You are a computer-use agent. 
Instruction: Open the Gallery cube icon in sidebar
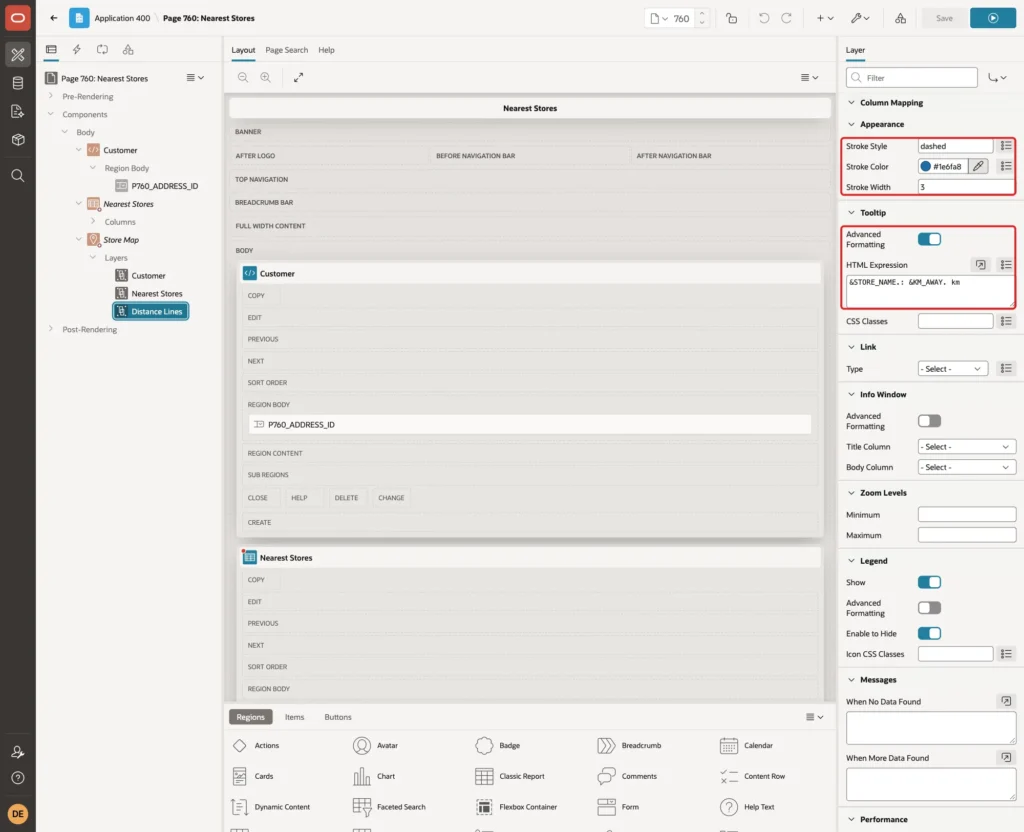coord(18,140)
